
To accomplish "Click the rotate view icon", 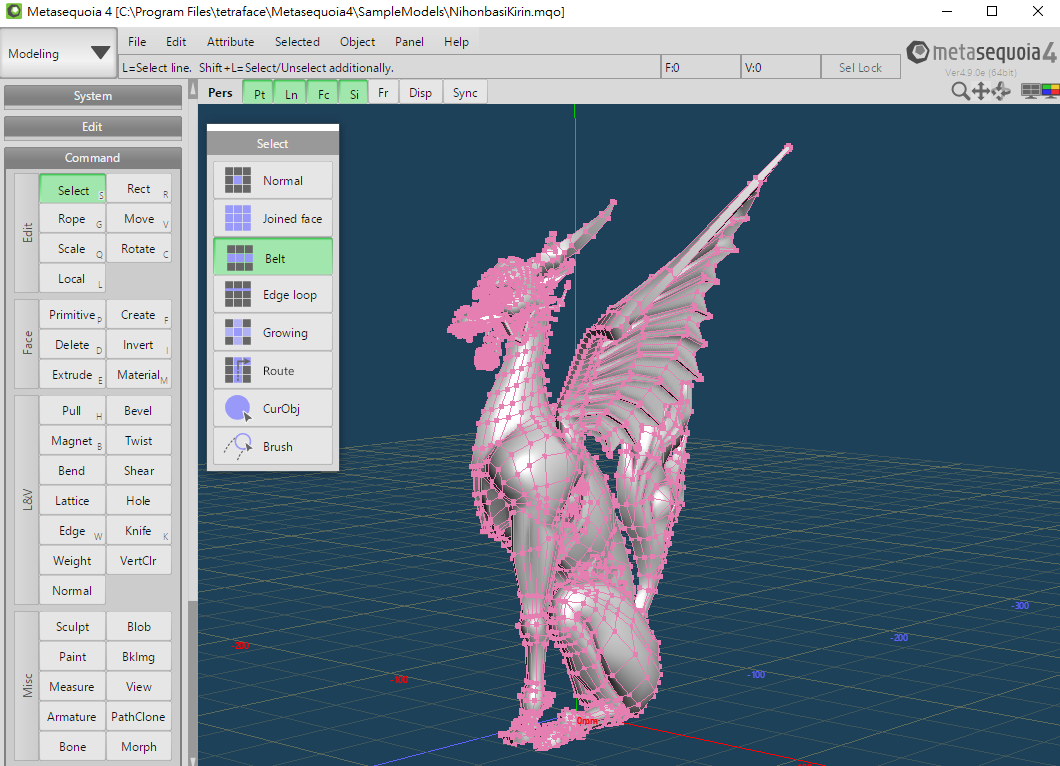I will pos(1000,91).
